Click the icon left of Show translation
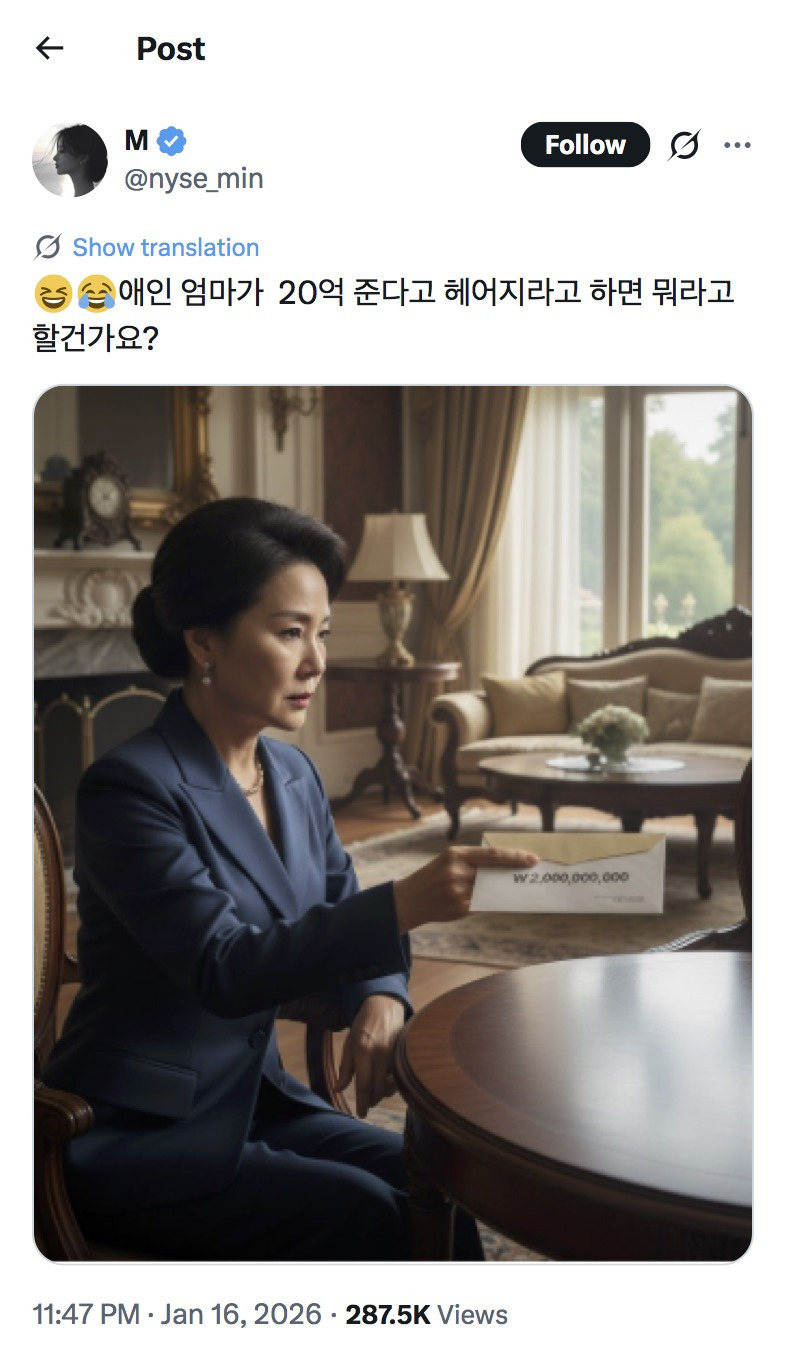The image size is (786, 1348). tap(47, 247)
